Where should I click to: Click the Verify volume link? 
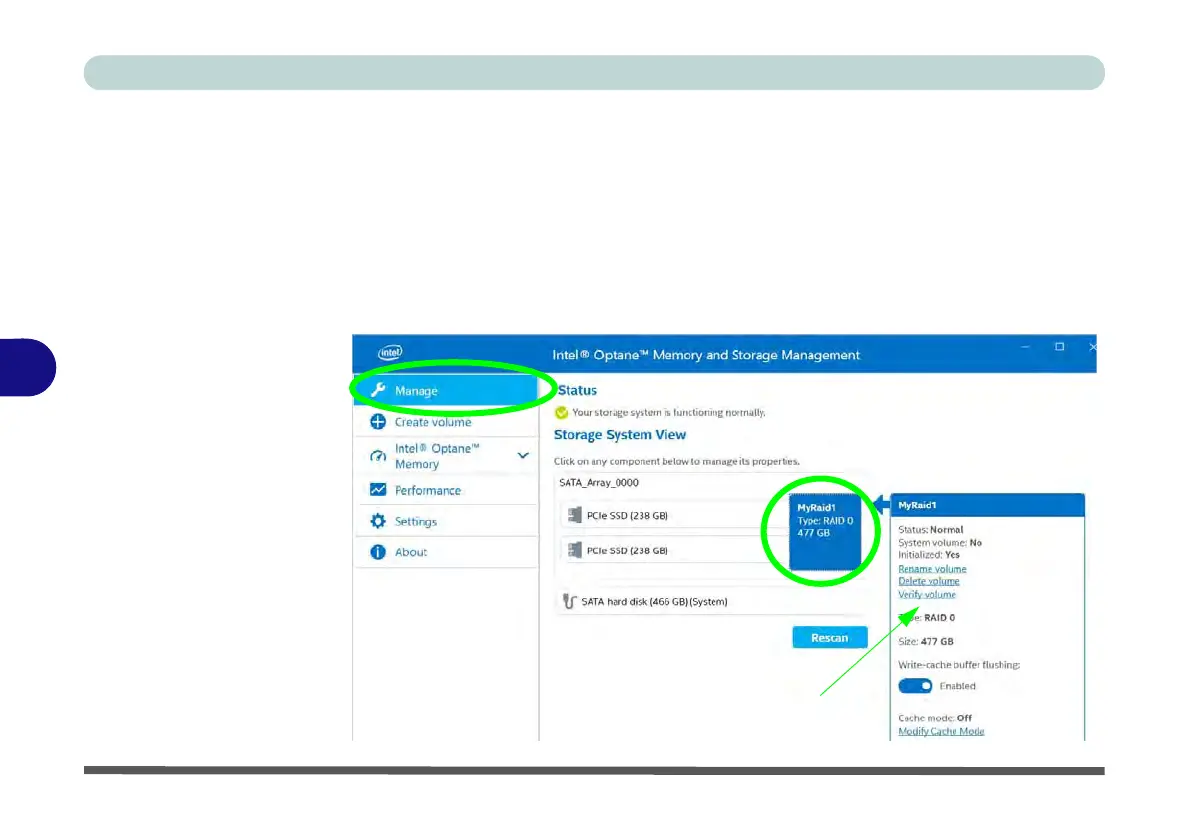(x=927, y=594)
